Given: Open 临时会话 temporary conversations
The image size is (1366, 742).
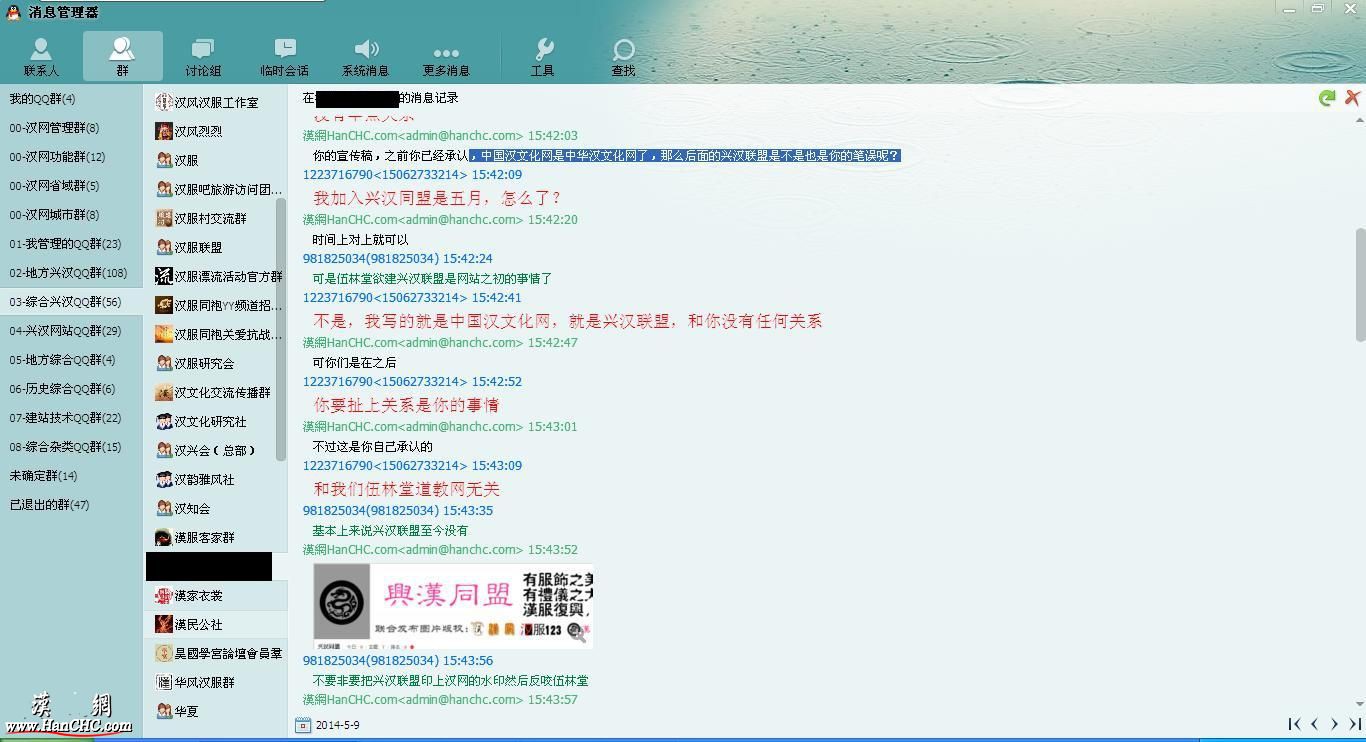Looking at the screenshot, I should tap(285, 56).
